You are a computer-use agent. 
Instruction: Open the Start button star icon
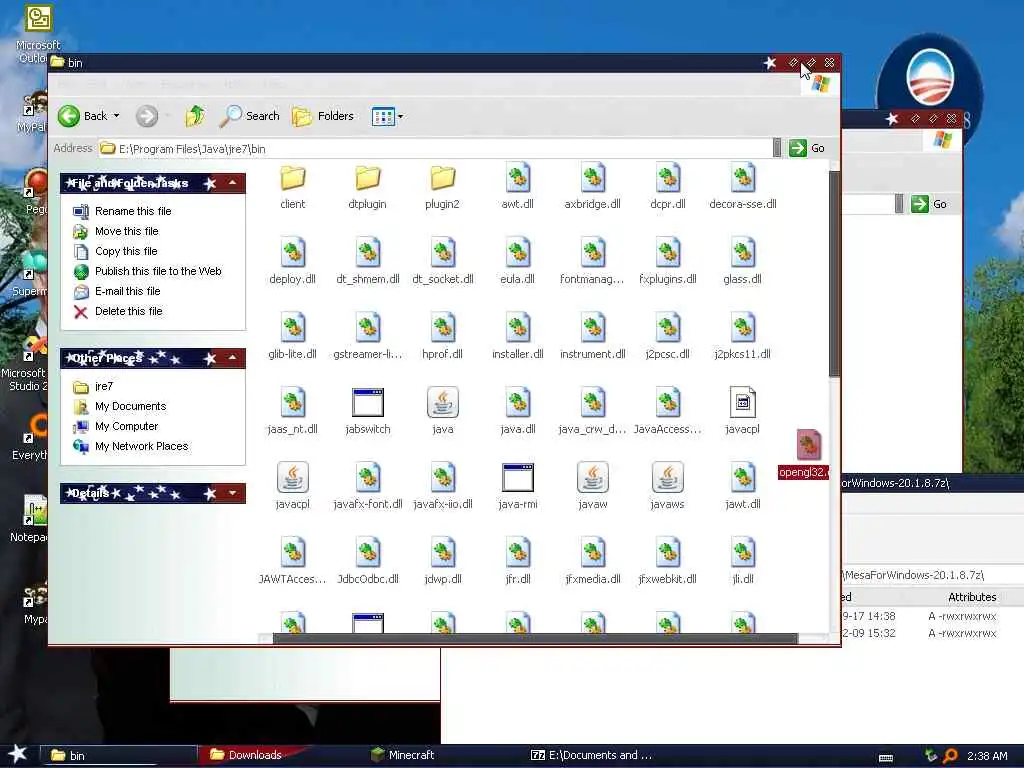tap(17, 754)
